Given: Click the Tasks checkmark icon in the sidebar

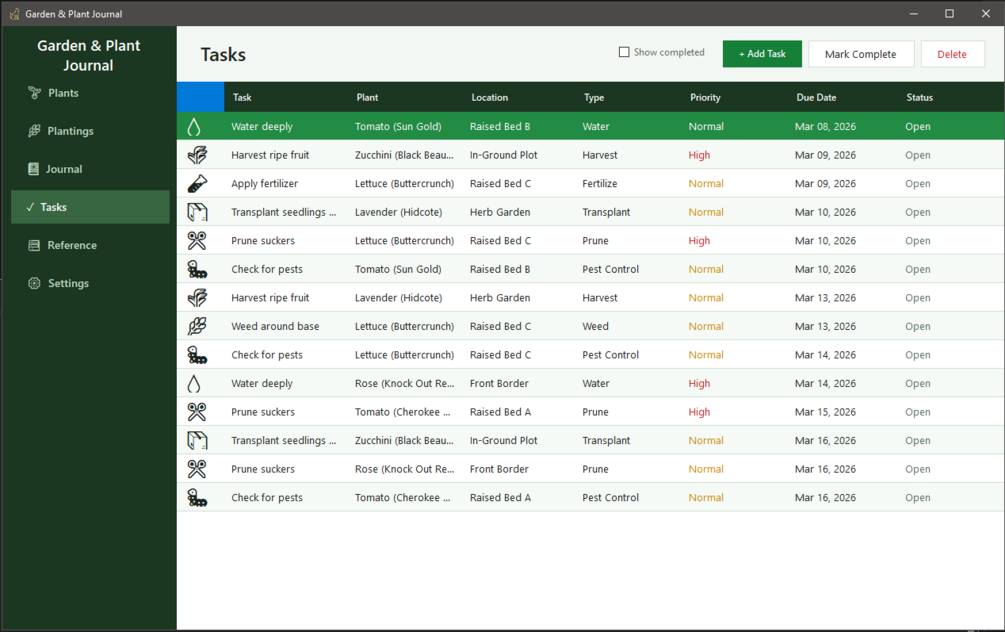Looking at the screenshot, I should tap(30, 207).
